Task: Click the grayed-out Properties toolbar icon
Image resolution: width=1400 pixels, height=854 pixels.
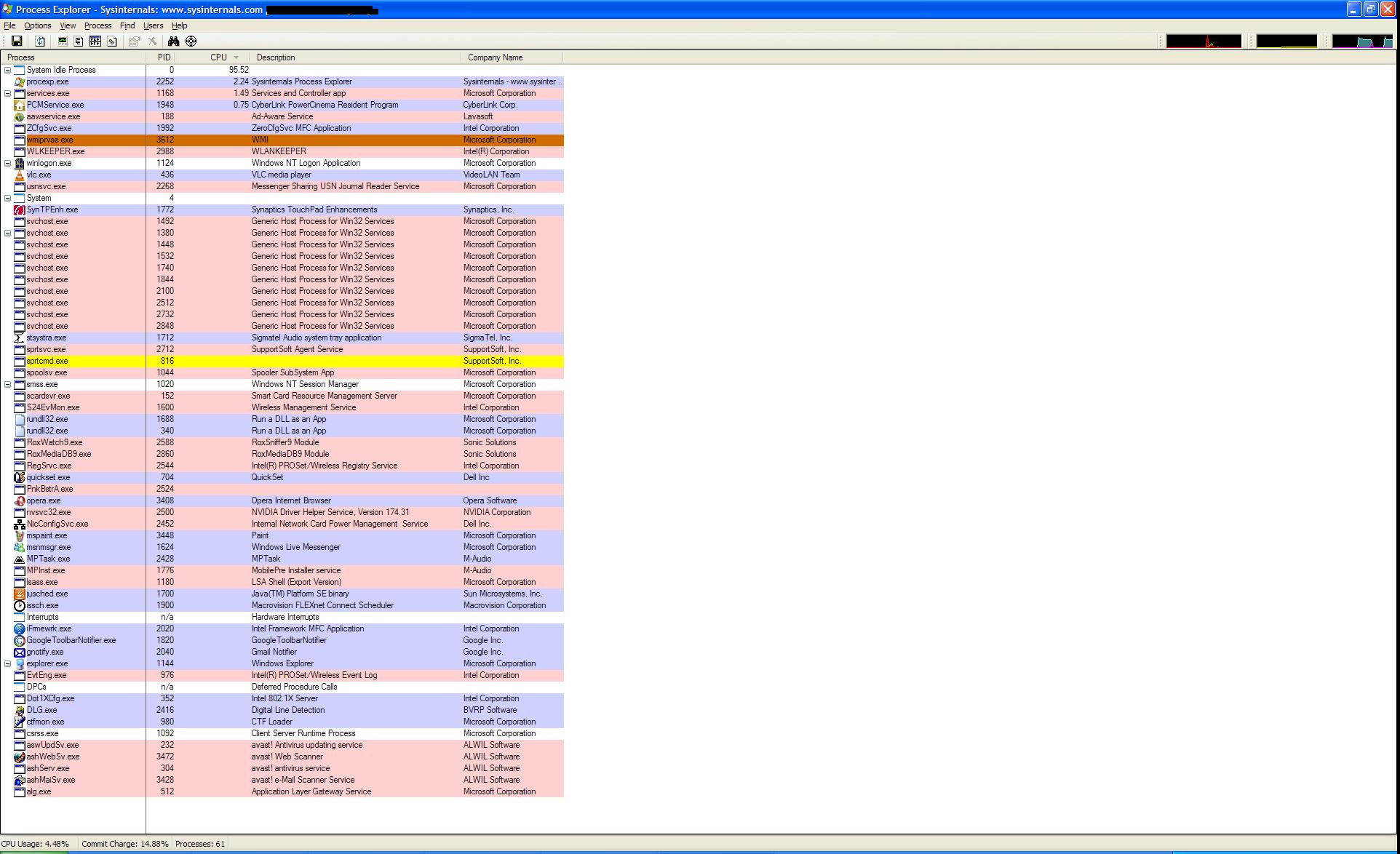Action: coord(135,41)
